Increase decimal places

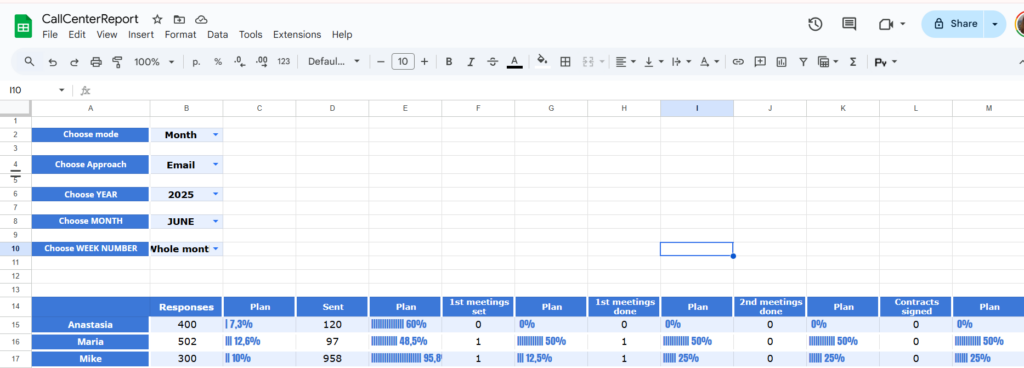(x=262, y=62)
